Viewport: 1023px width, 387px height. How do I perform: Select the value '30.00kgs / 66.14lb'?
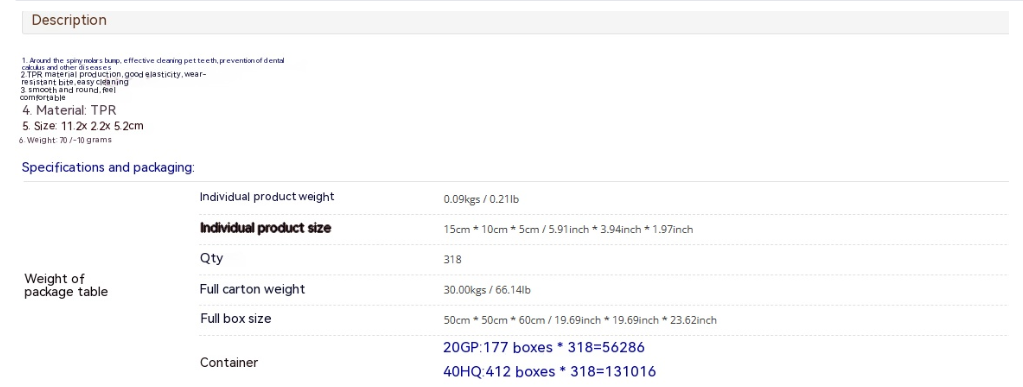(487, 290)
